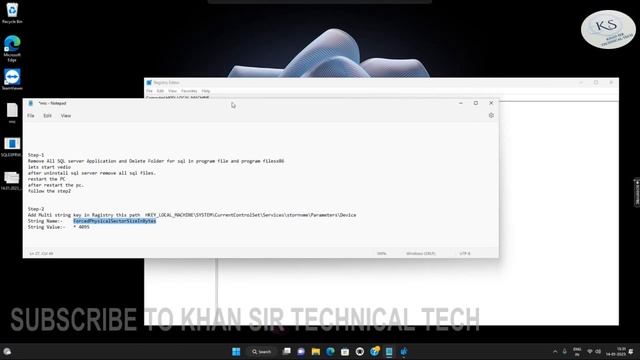
Task: Open Task View from taskbar
Action: point(287,351)
